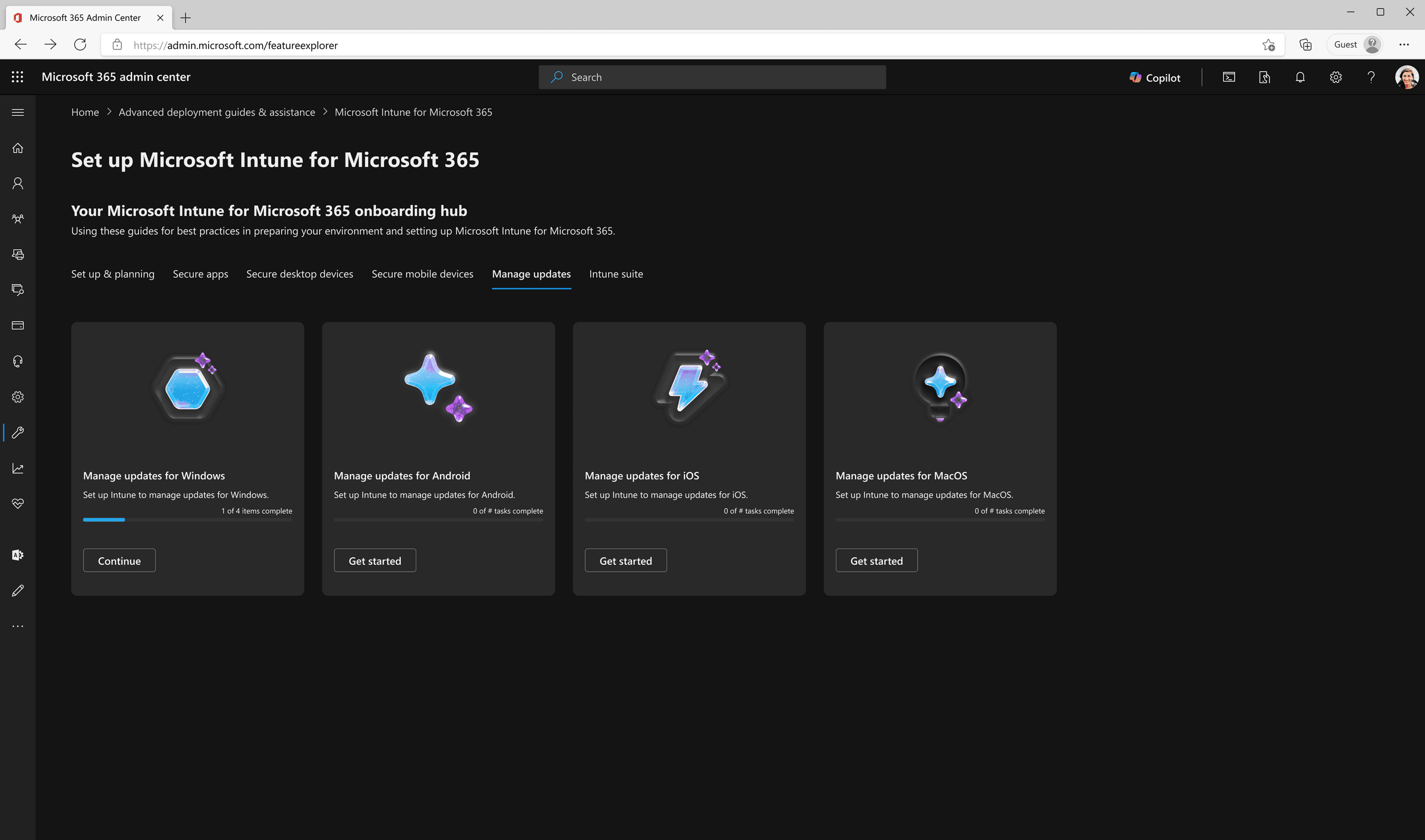
Task: Open Reports chart icon in sidebar
Action: click(x=18, y=468)
